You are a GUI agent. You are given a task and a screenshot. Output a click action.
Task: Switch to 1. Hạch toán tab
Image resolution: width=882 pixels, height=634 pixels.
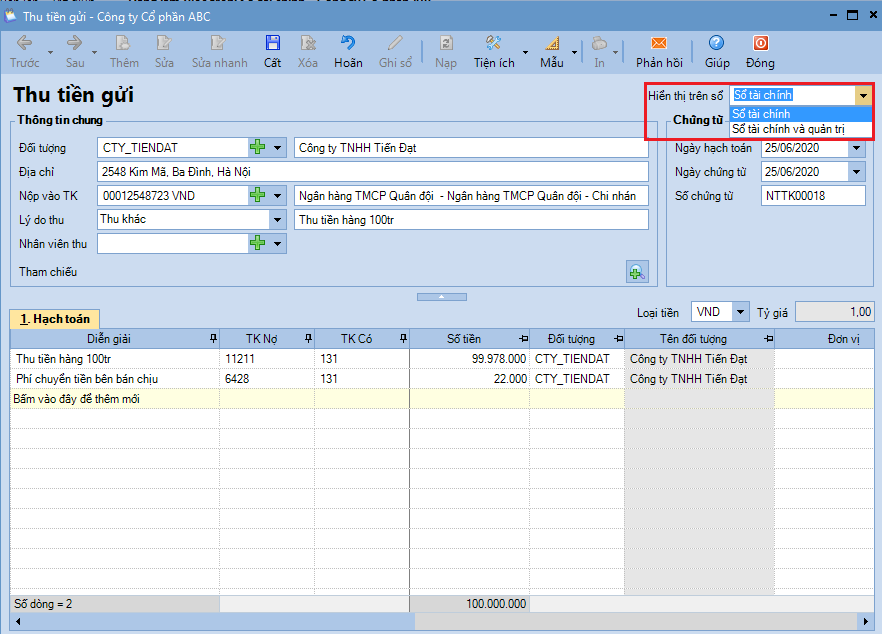pyautogui.click(x=55, y=319)
